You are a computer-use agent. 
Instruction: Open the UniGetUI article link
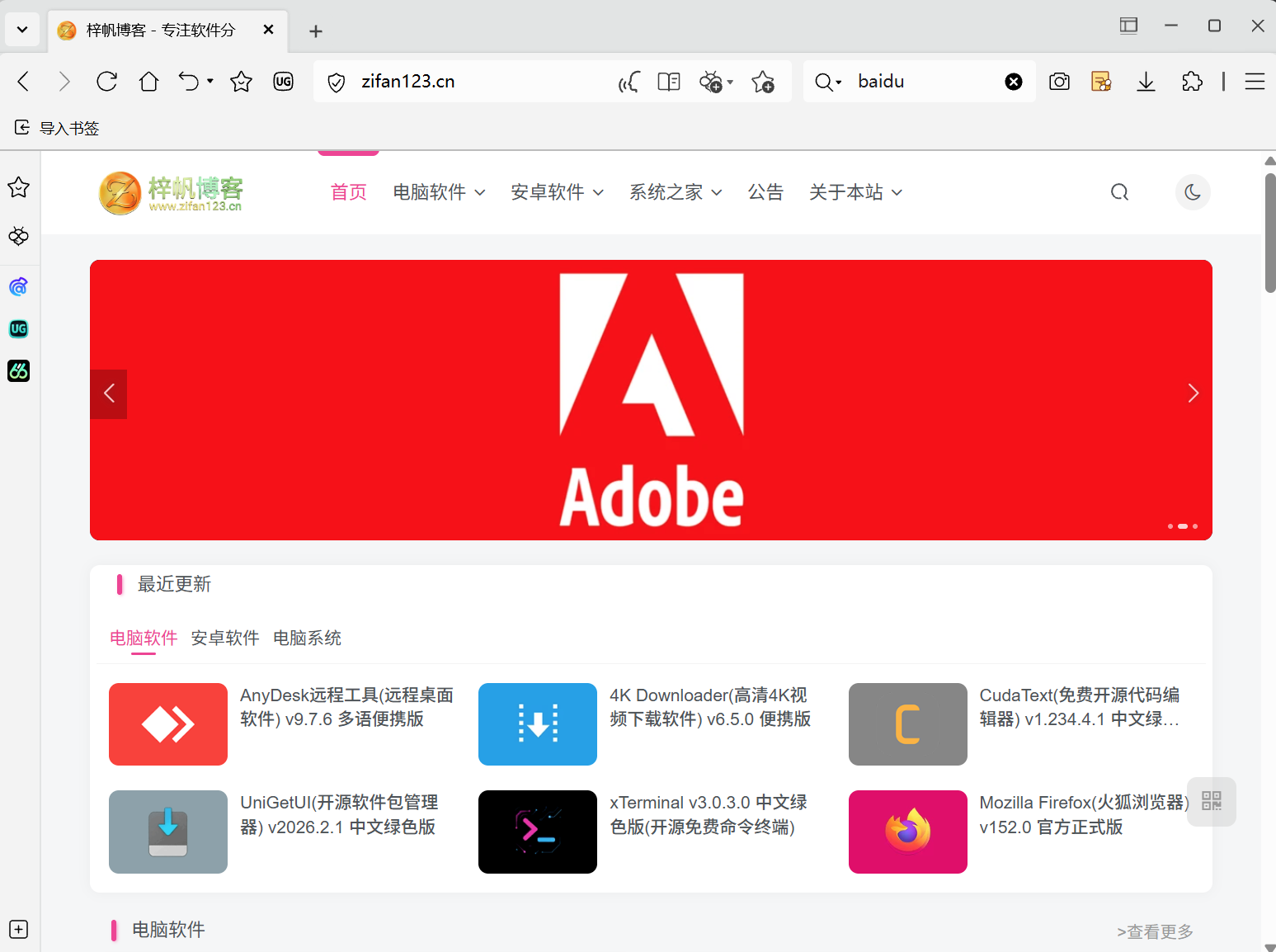pyautogui.click(x=339, y=814)
